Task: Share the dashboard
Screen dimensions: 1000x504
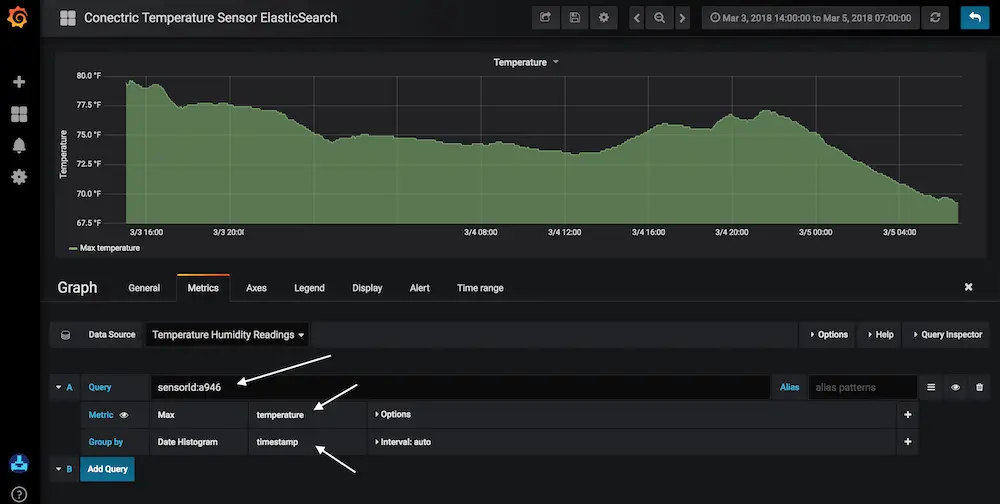Action: 545,18
